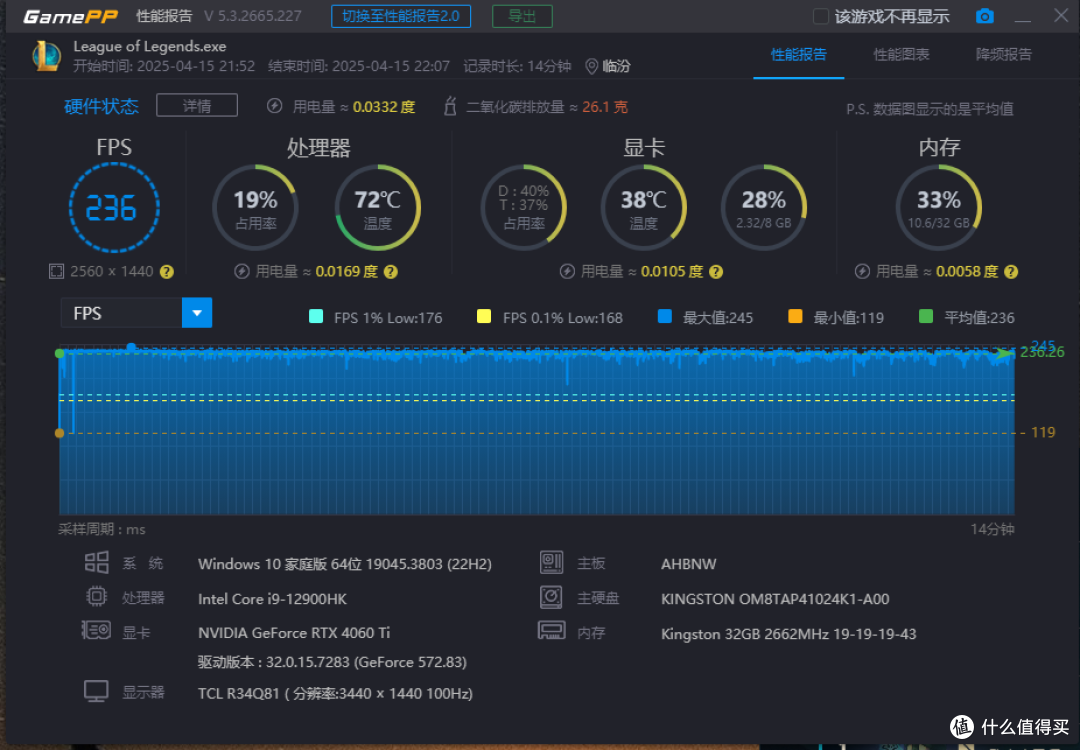Viewport: 1080px width, 750px height.
Task: Click the help icon beside 0.0169 度
Action: click(391, 272)
